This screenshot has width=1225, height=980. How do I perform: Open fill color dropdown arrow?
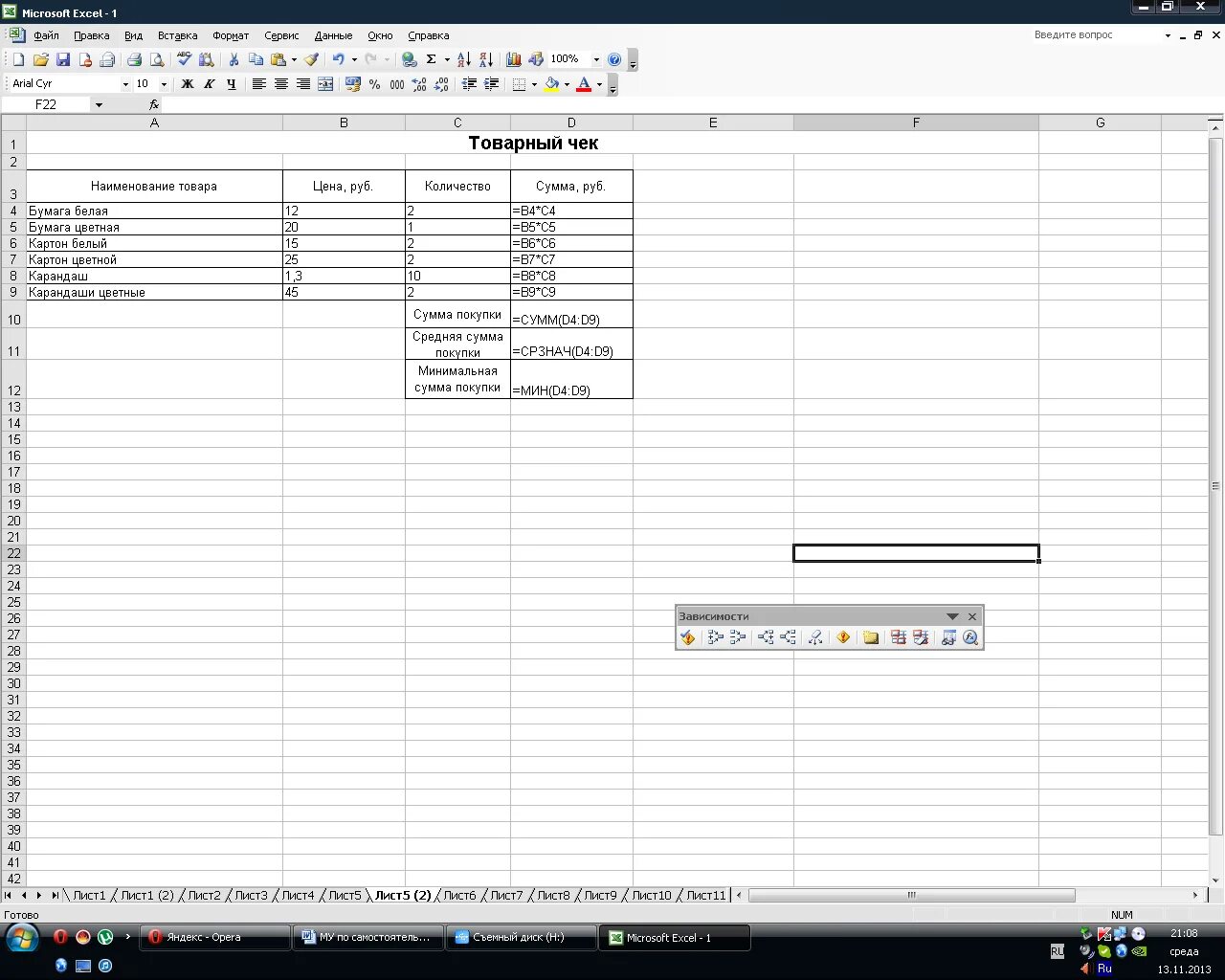(567, 84)
